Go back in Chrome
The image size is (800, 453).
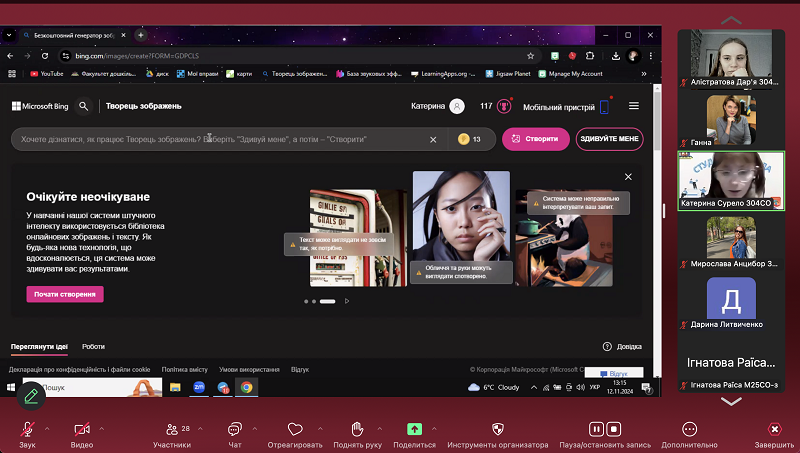(x=10, y=56)
